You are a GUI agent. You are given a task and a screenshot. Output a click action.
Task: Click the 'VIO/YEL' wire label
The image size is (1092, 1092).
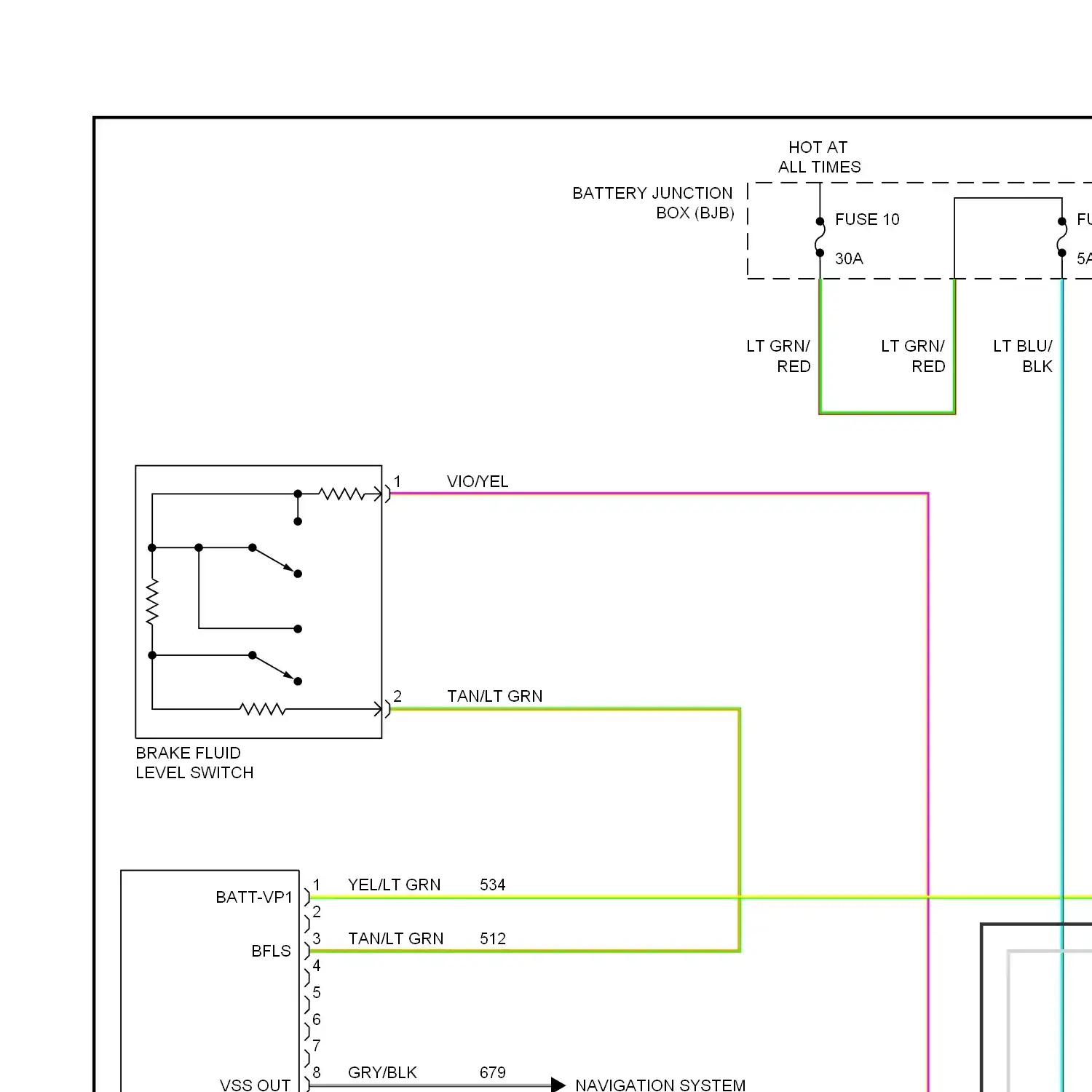click(478, 481)
